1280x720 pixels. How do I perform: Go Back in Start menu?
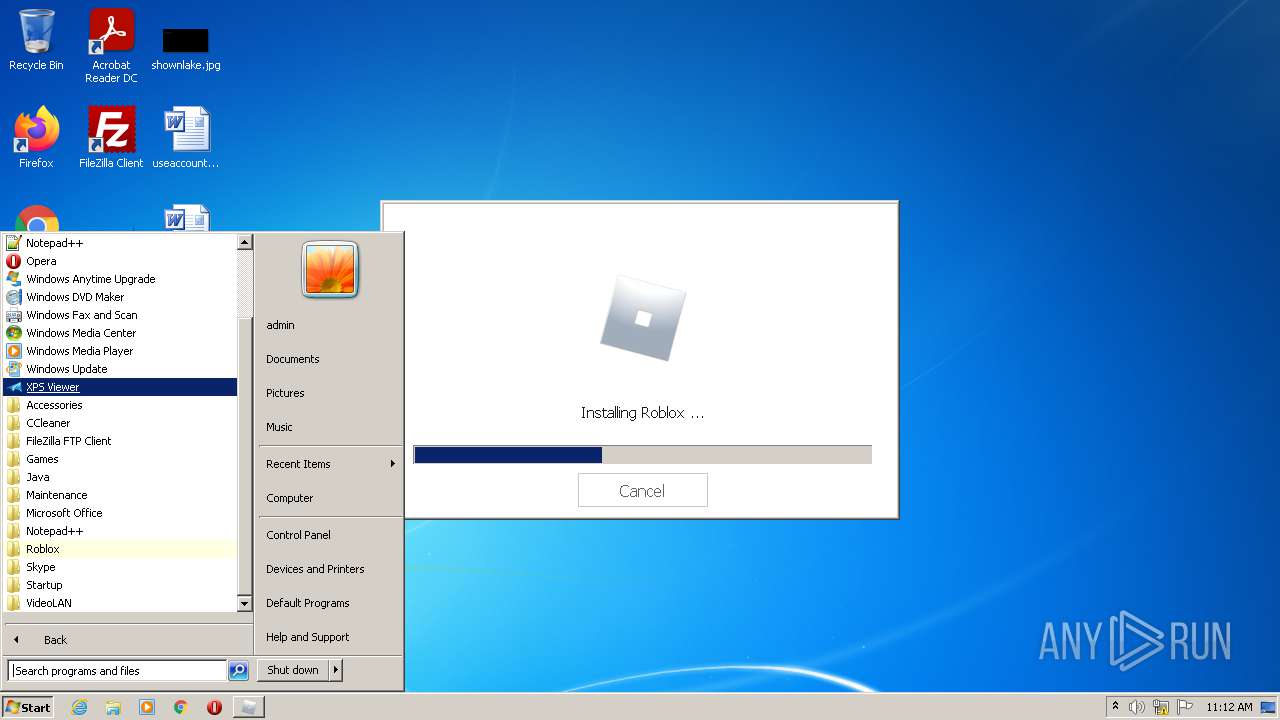(128, 640)
